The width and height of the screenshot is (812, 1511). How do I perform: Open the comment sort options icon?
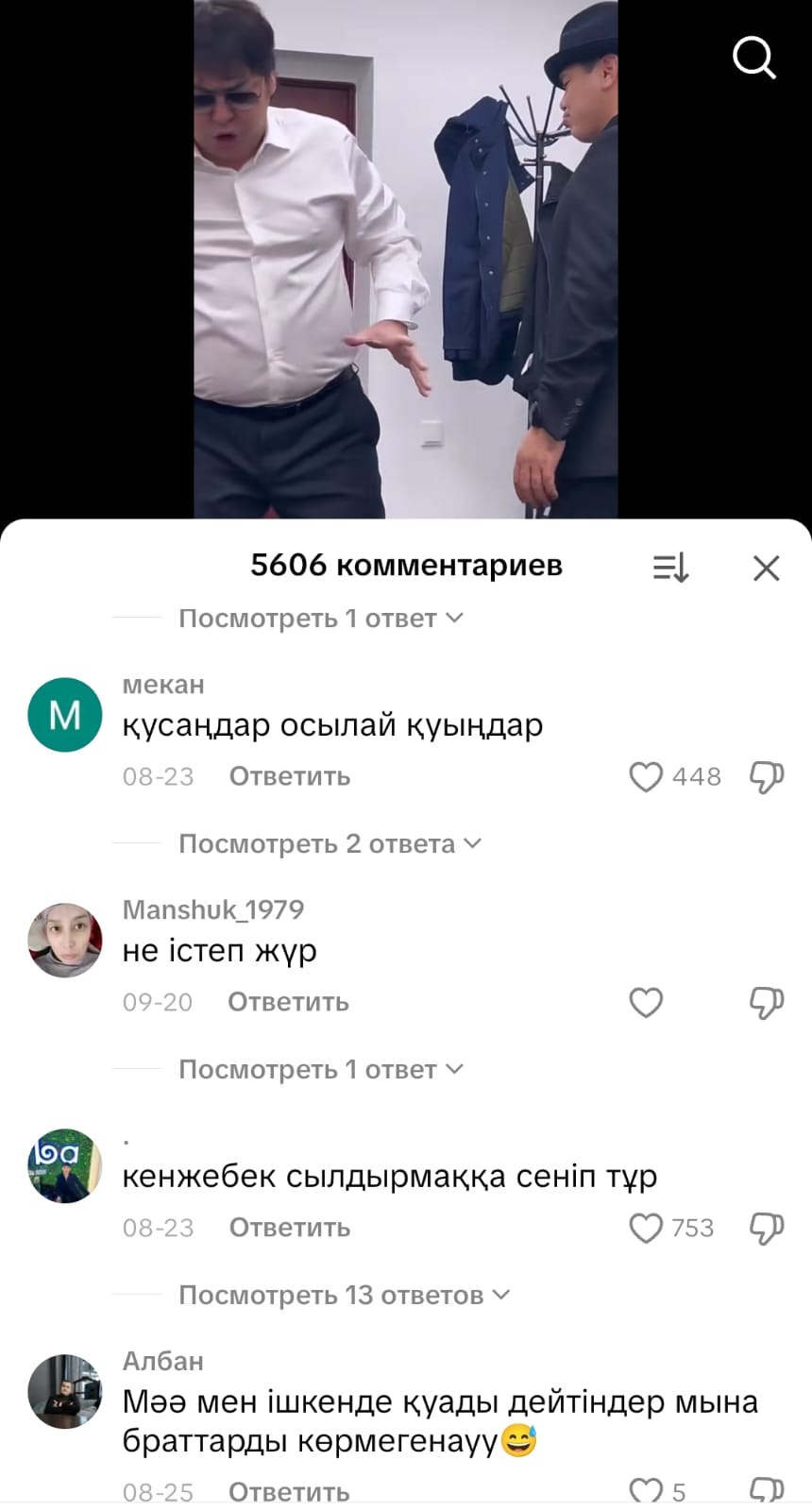(671, 568)
